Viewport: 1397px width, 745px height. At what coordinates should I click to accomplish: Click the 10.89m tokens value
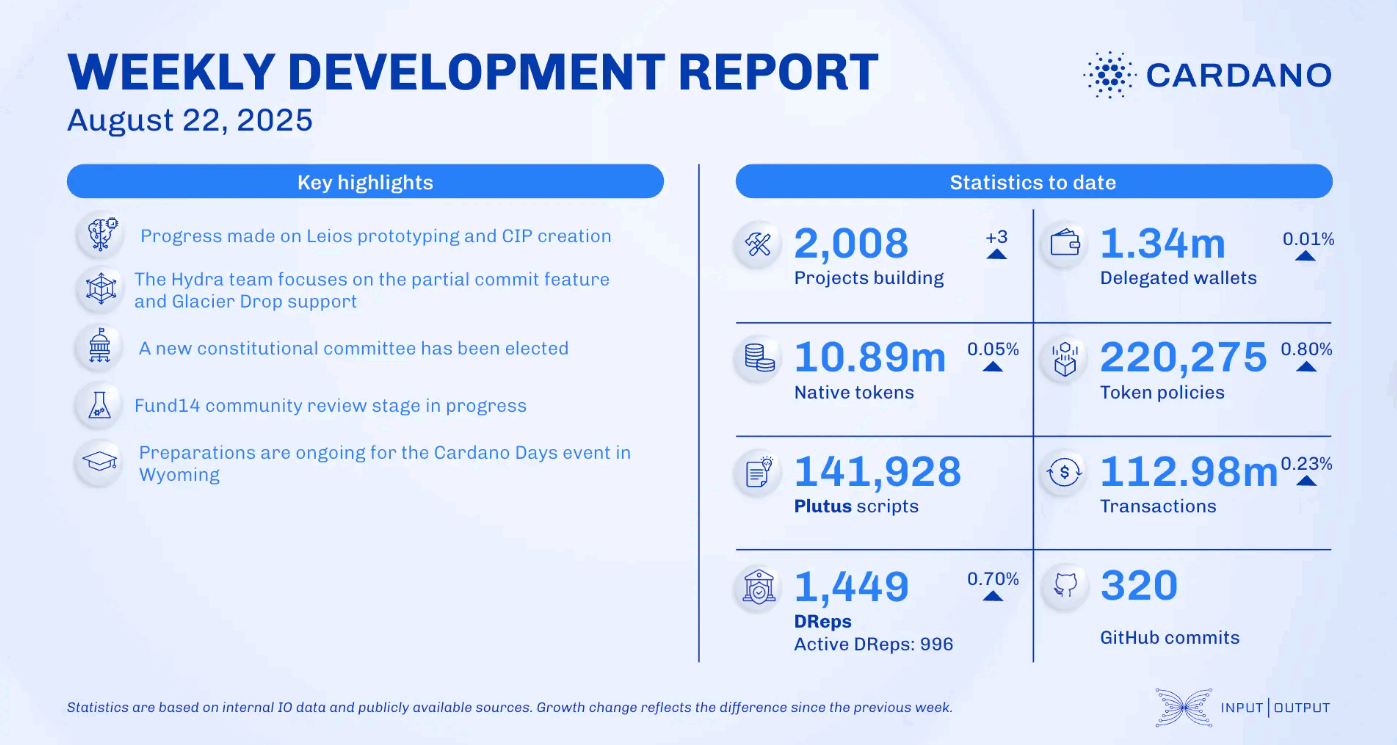coord(870,358)
